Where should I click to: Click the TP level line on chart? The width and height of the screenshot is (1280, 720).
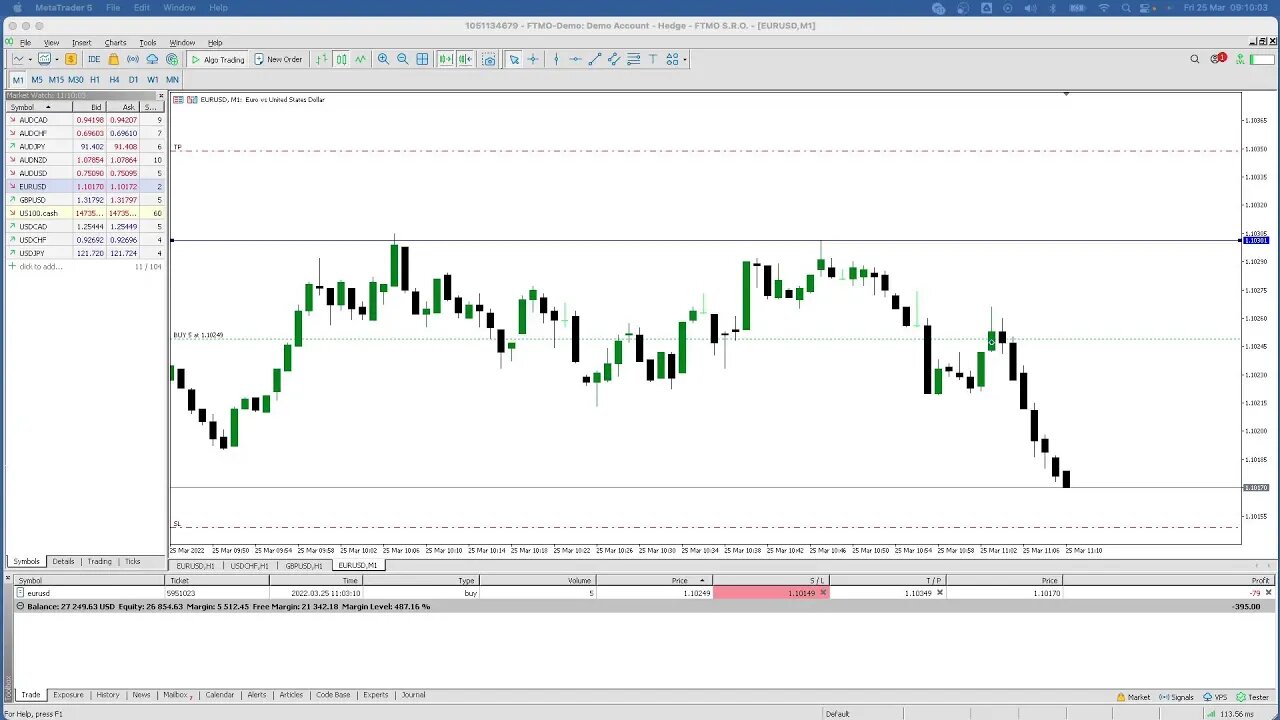[705, 150]
